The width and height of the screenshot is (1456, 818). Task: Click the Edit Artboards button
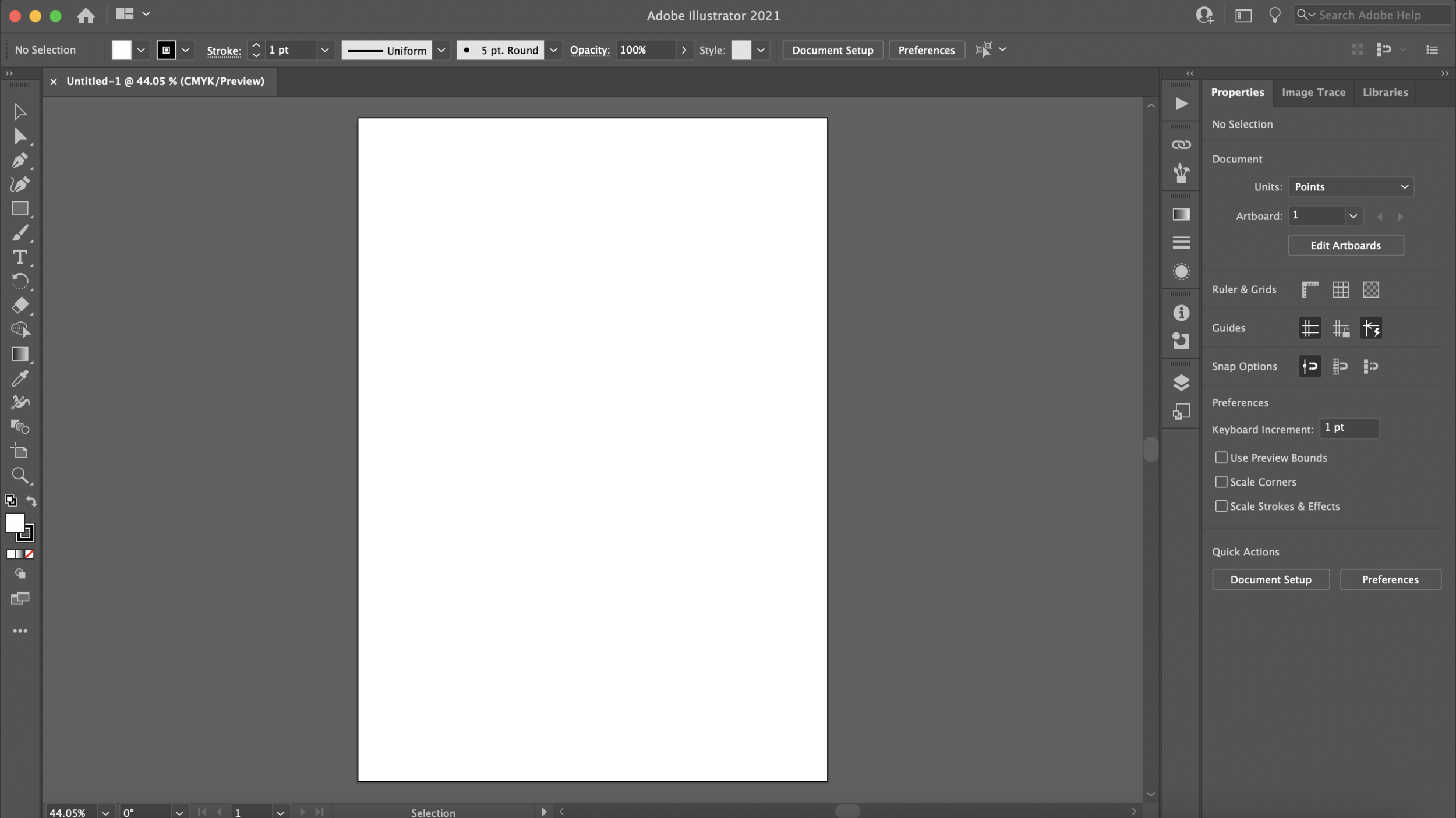[1345, 245]
